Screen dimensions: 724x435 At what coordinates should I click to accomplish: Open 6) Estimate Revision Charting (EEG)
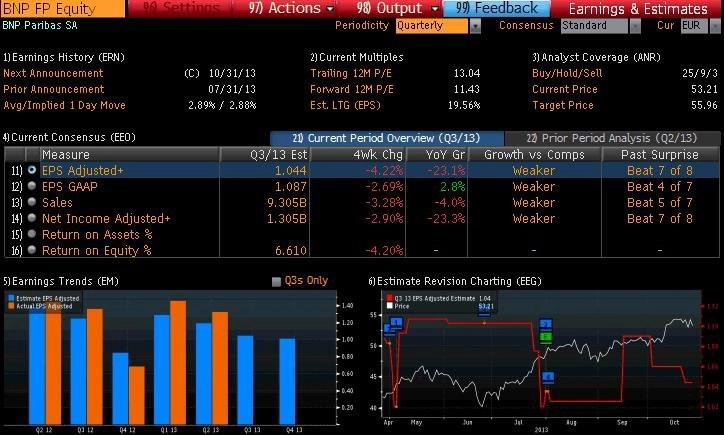click(x=455, y=281)
